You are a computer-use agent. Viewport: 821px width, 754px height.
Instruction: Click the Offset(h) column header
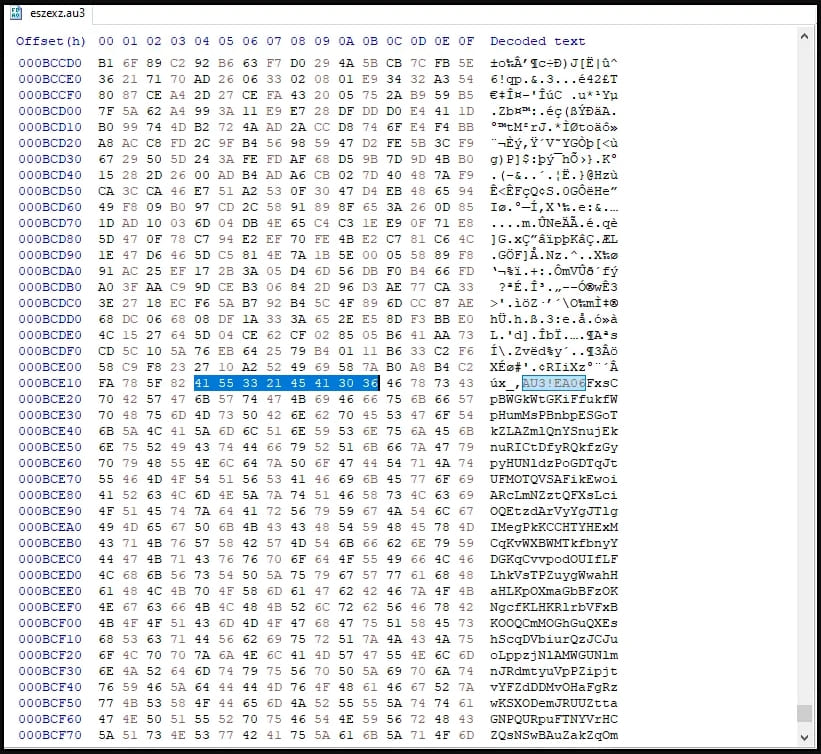click(51, 41)
